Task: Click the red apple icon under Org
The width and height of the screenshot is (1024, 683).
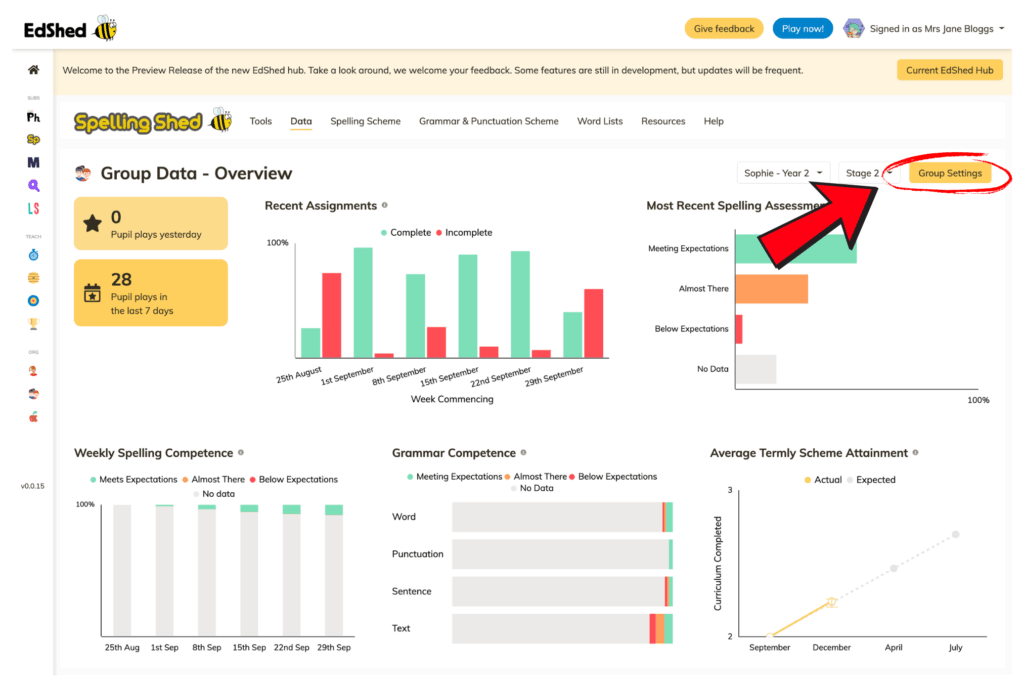Action: pos(33,417)
